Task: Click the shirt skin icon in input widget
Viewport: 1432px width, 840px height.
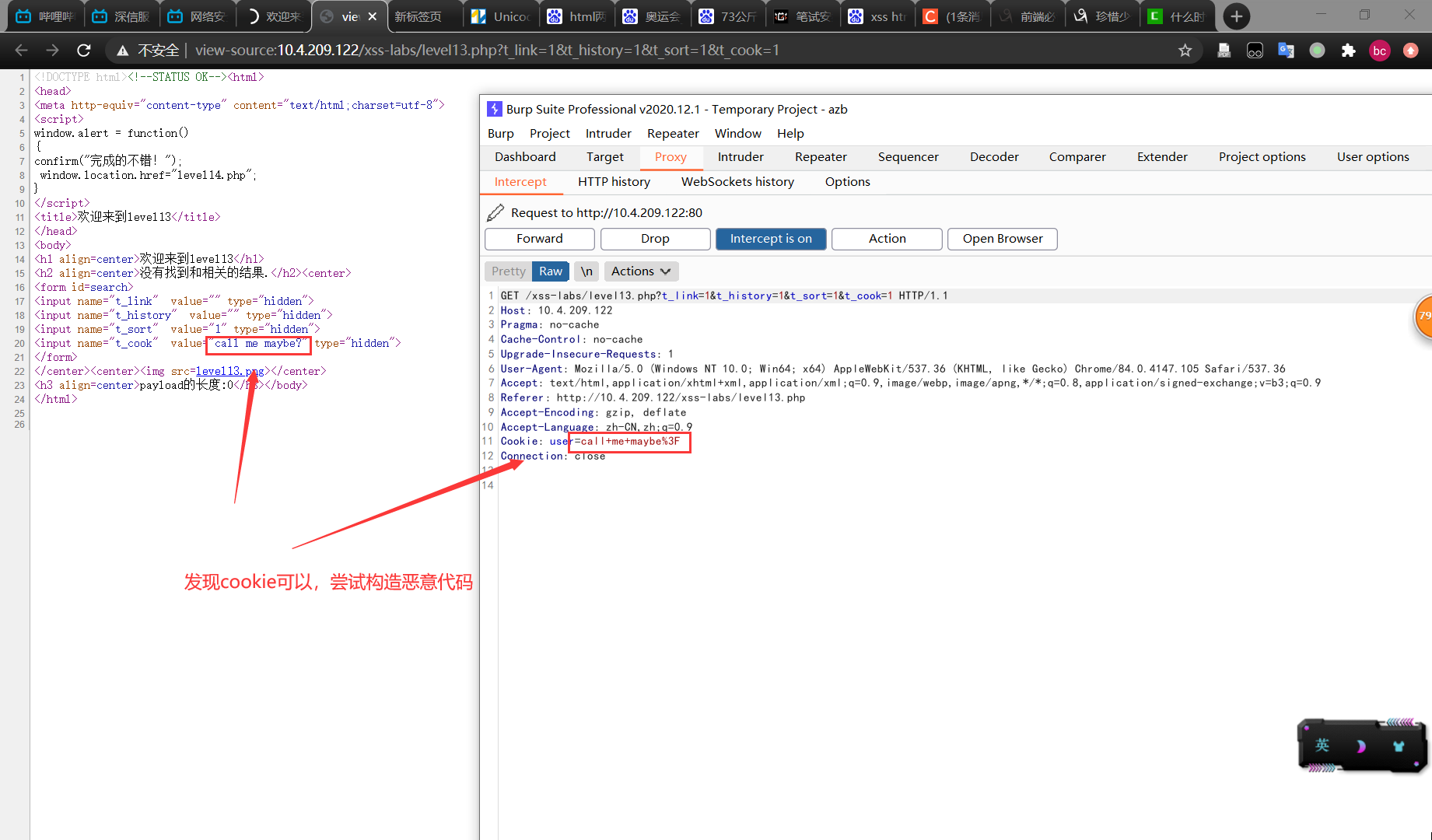Action: coord(1398,747)
